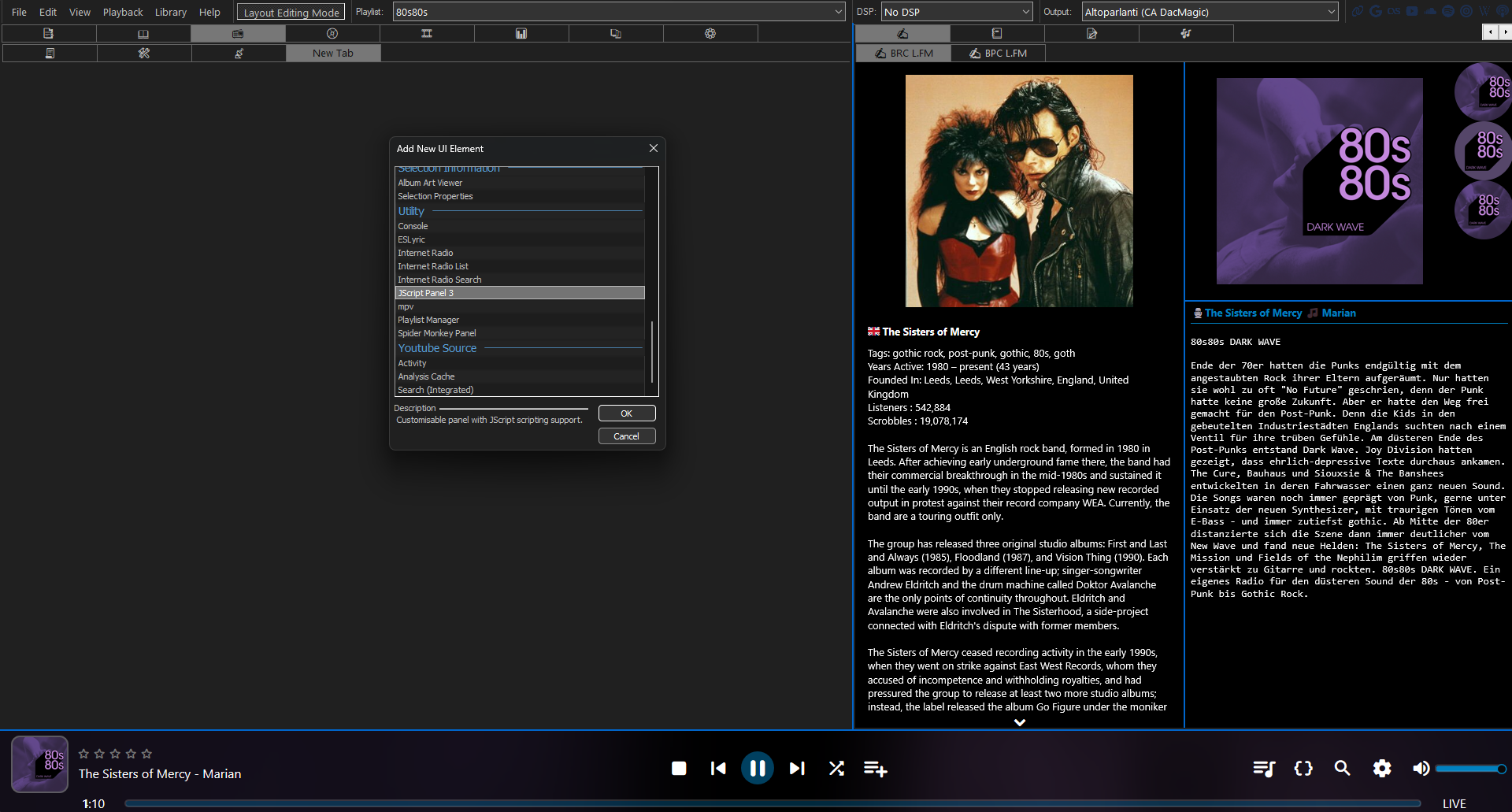Click the Wikipedia W icon in top bar

1484,12
